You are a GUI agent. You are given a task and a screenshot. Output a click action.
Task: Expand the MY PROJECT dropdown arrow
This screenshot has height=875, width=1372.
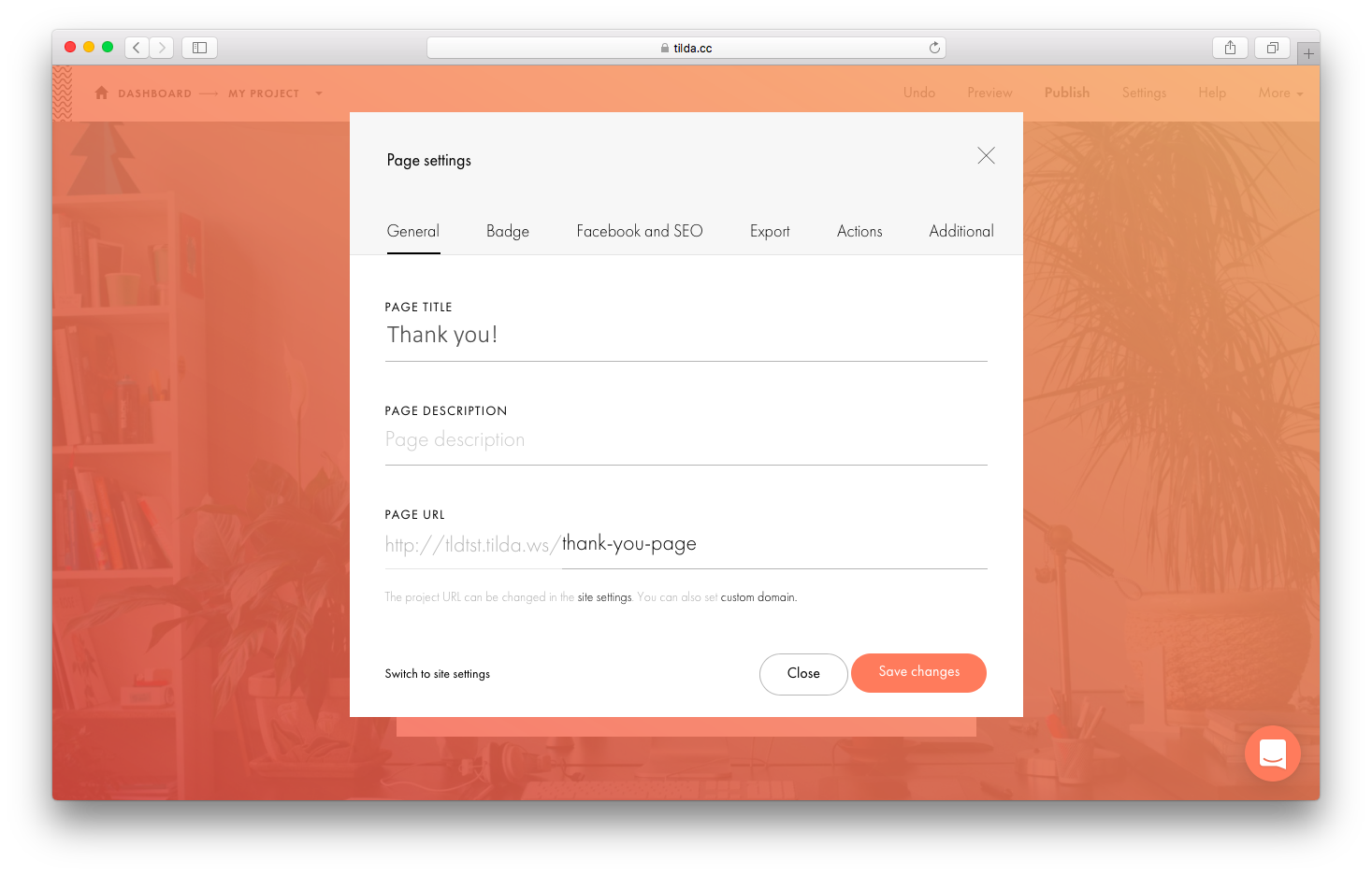(x=318, y=93)
